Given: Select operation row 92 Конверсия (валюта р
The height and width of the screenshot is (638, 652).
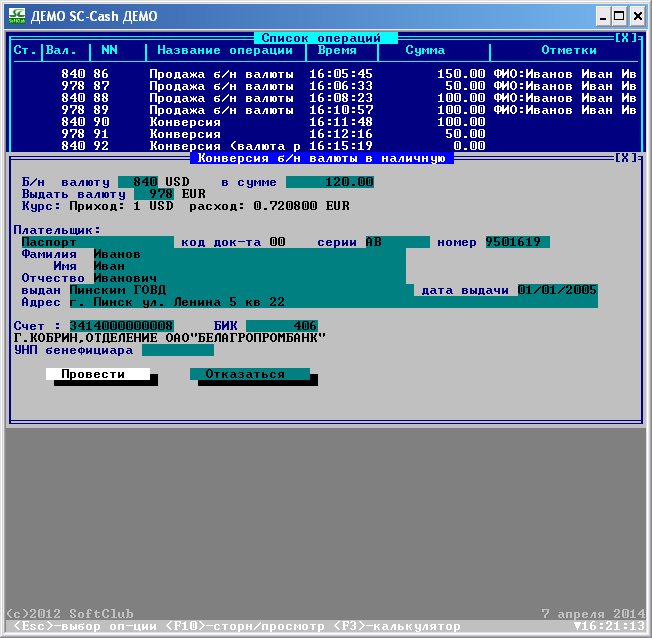Looking at the screenshot, I should pos(326,146).
